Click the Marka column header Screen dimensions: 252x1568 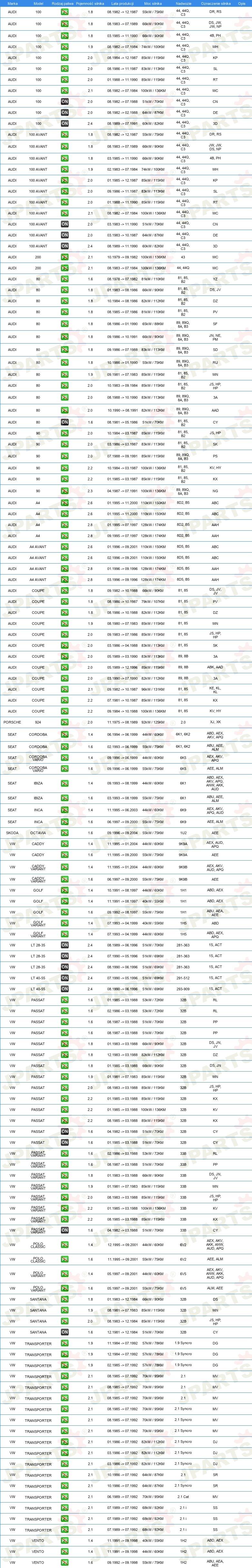click(x=12, y=4)
